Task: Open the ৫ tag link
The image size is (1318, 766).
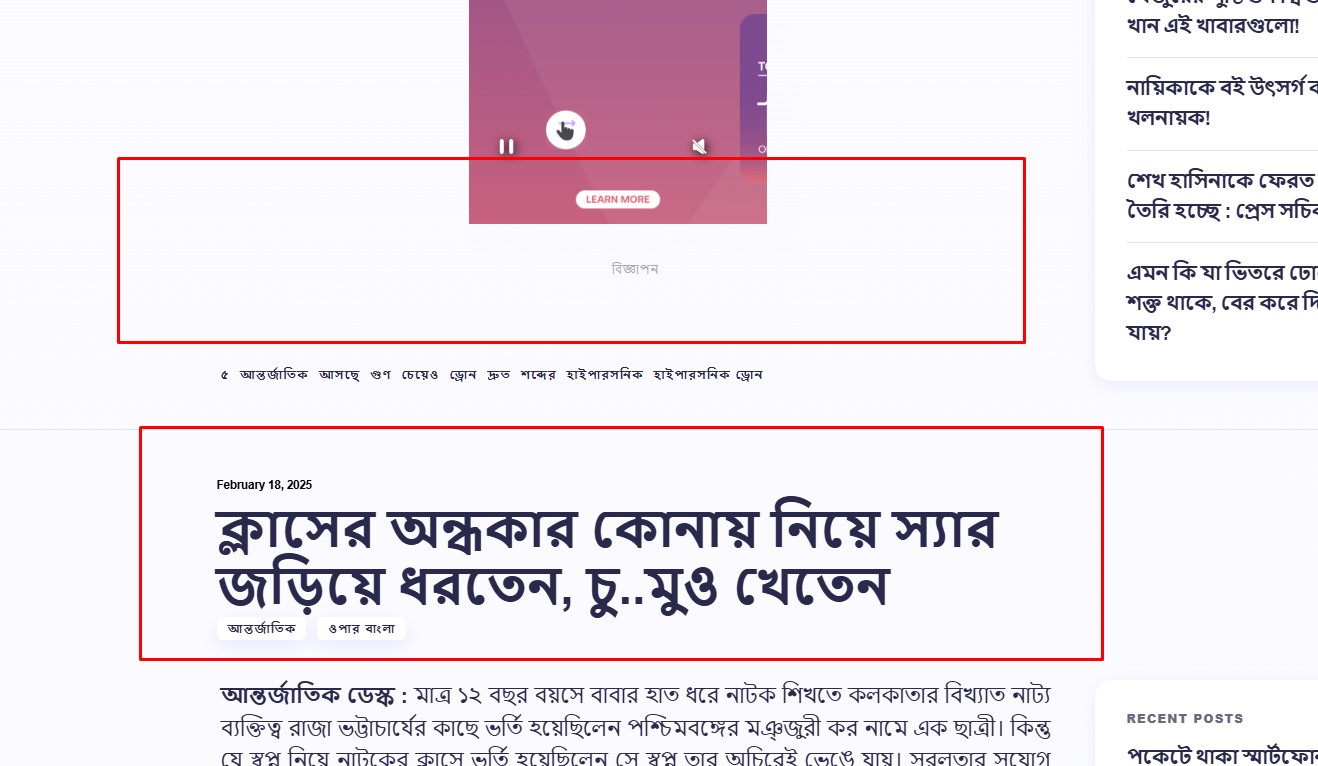Action: [224, 375]
